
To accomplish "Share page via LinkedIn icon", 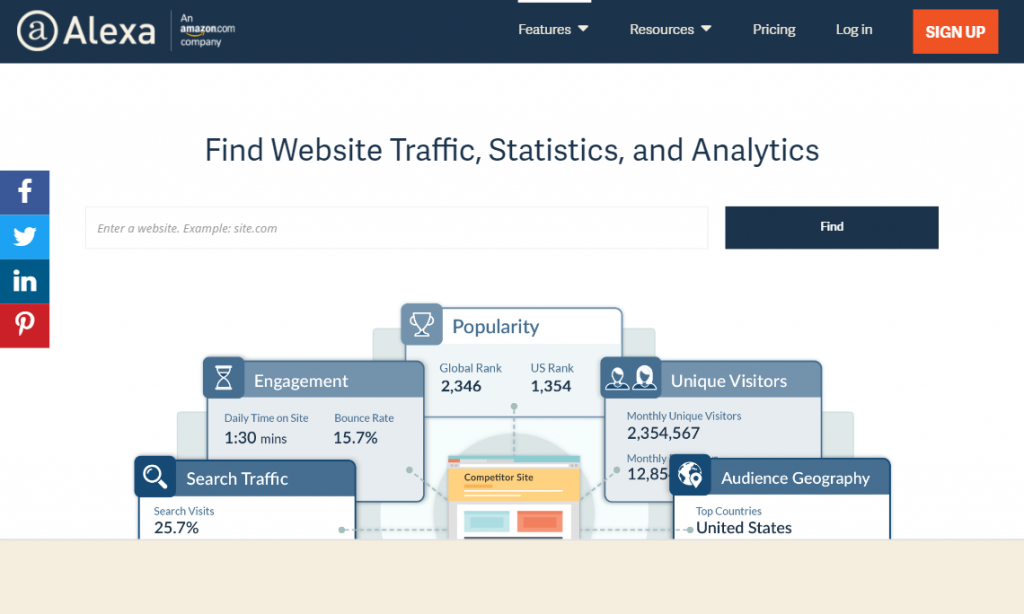I will point(24,282).
